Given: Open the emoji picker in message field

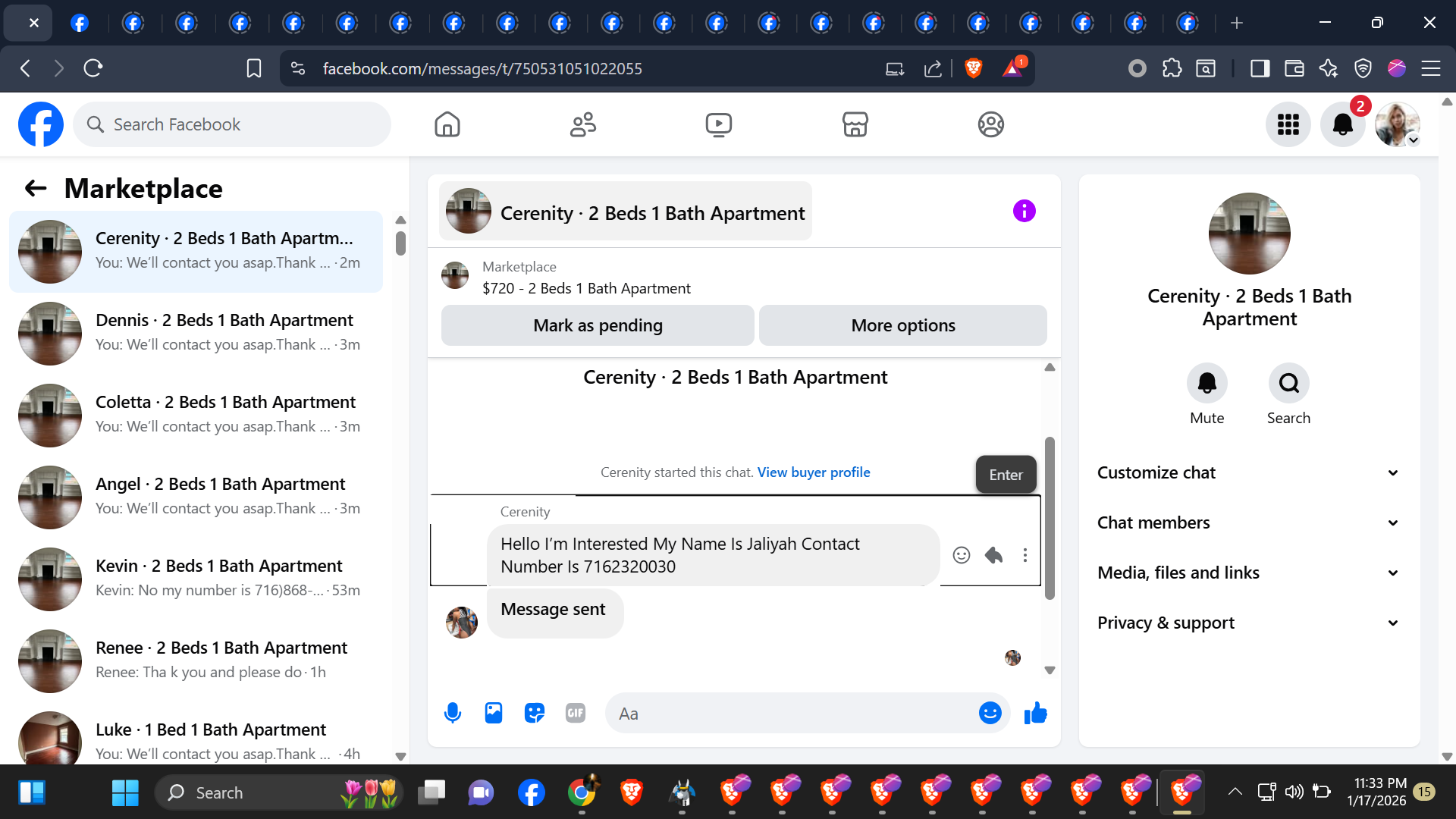Looking at the screenshot, I should (x=990, y=713).
